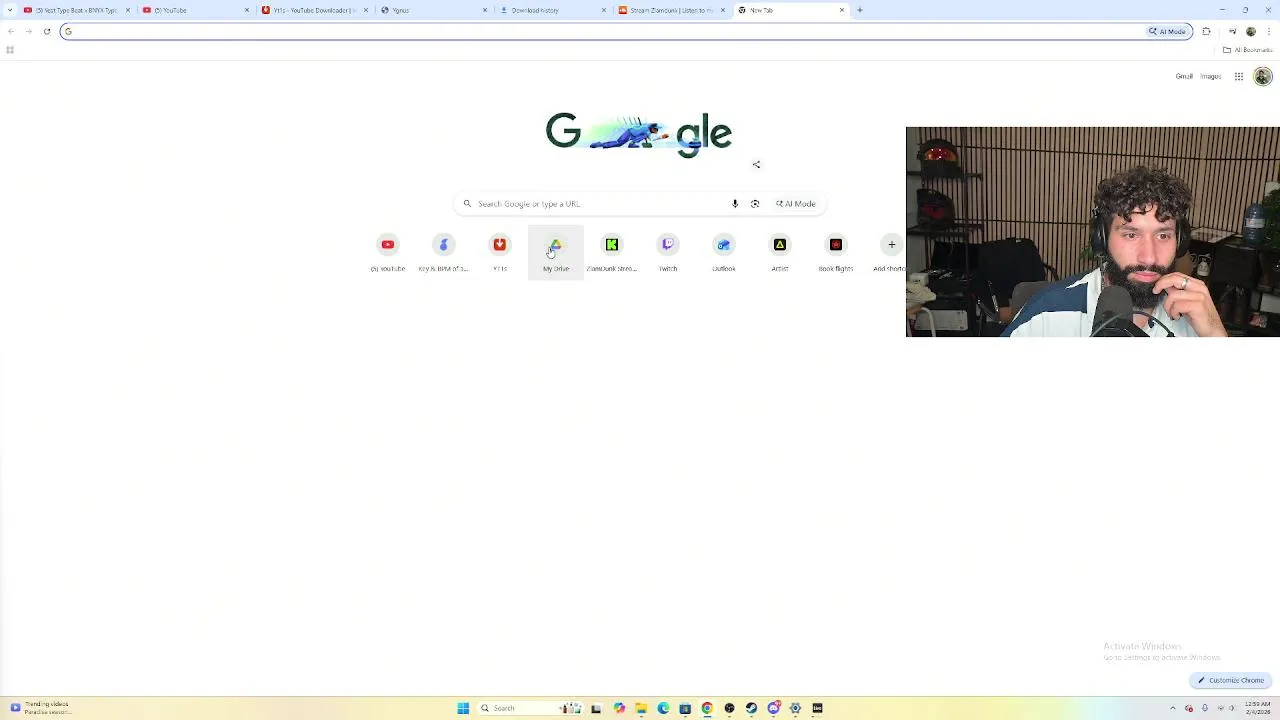Show hidden system tray icons
Viewport: 1280px width, 720px height.
1173,708
